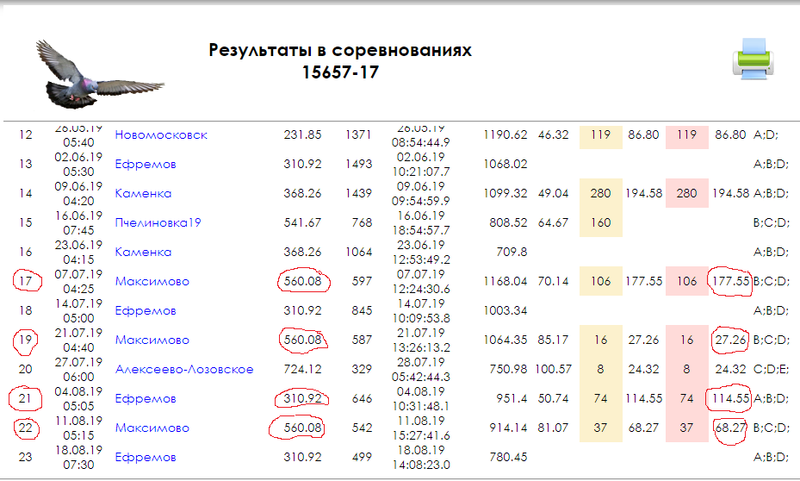
Task: Open the Алексеево-Лозовское race link
Action: tap(184, 369)
